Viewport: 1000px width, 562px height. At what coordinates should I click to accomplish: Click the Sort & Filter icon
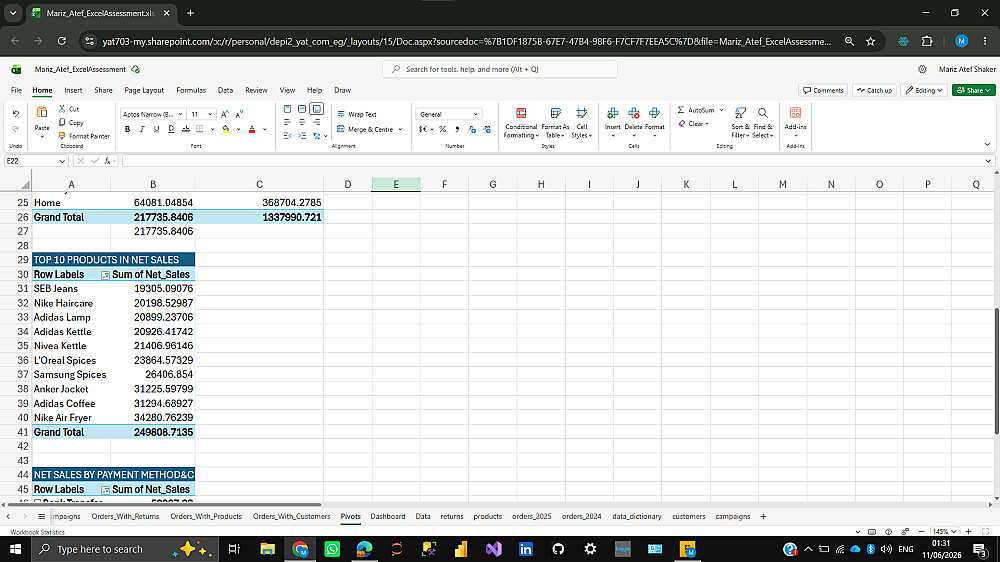coord(740,113)
